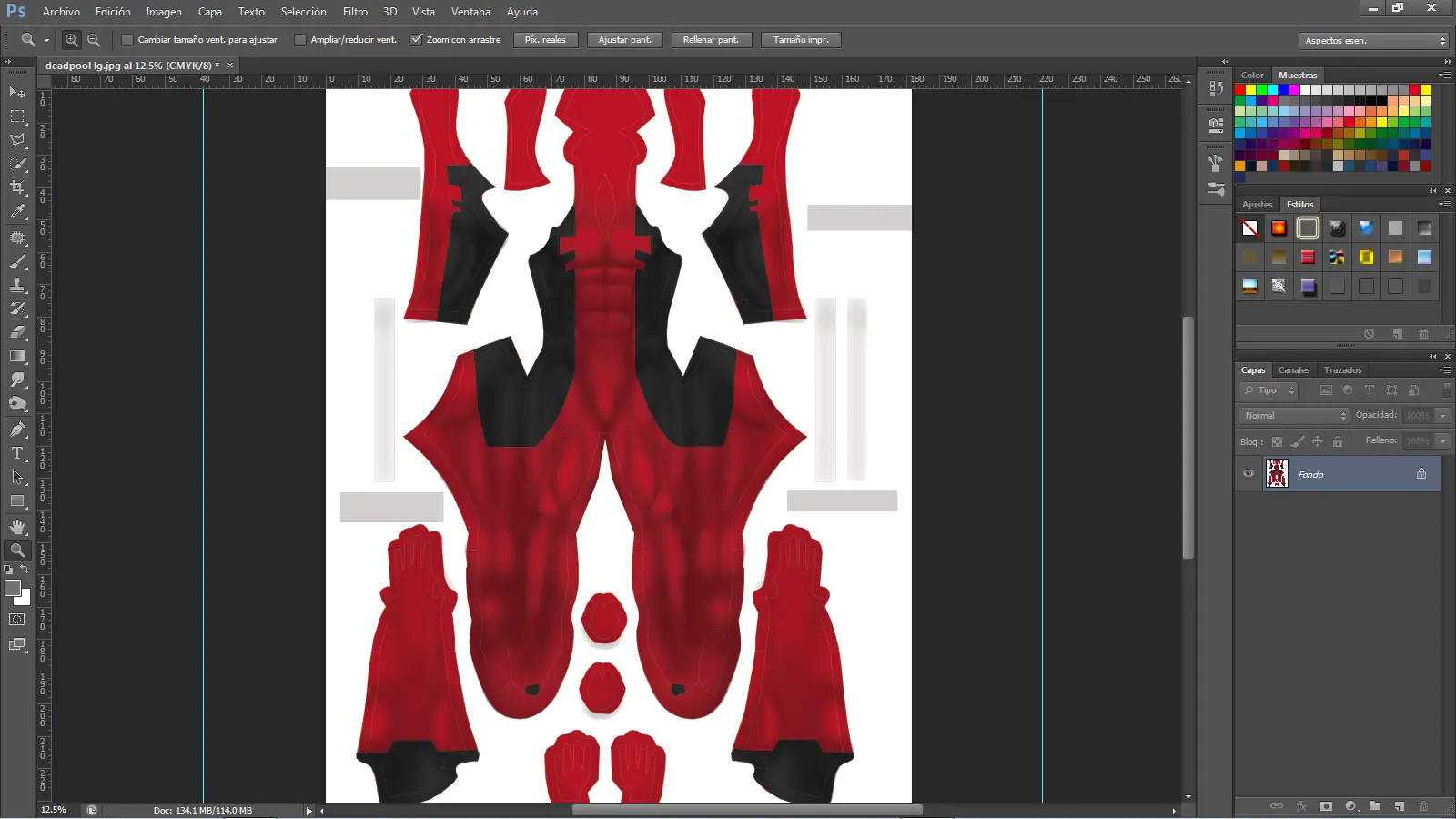Click the 'Píx. reales' button
This screenshot has height=819, width=1456.
click(x=545, y=40)
